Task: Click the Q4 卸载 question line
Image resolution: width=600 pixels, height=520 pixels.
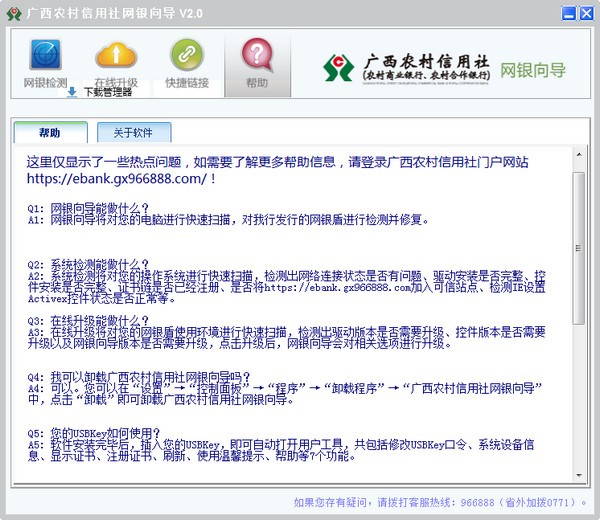Action: pyautogui.click(x=139, y=377)
